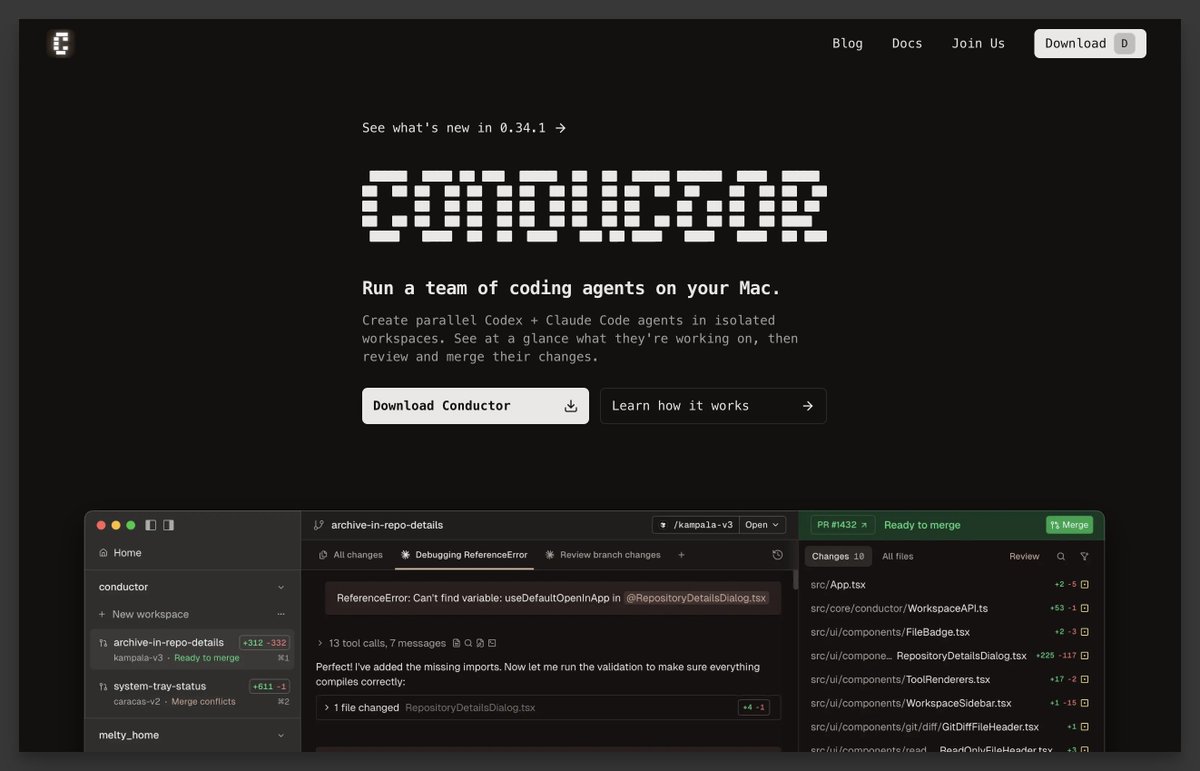This screenshot has height=771, width=1200.
Task: Toggle the right sidebar panel icon
Action: [x=169, y=525]
